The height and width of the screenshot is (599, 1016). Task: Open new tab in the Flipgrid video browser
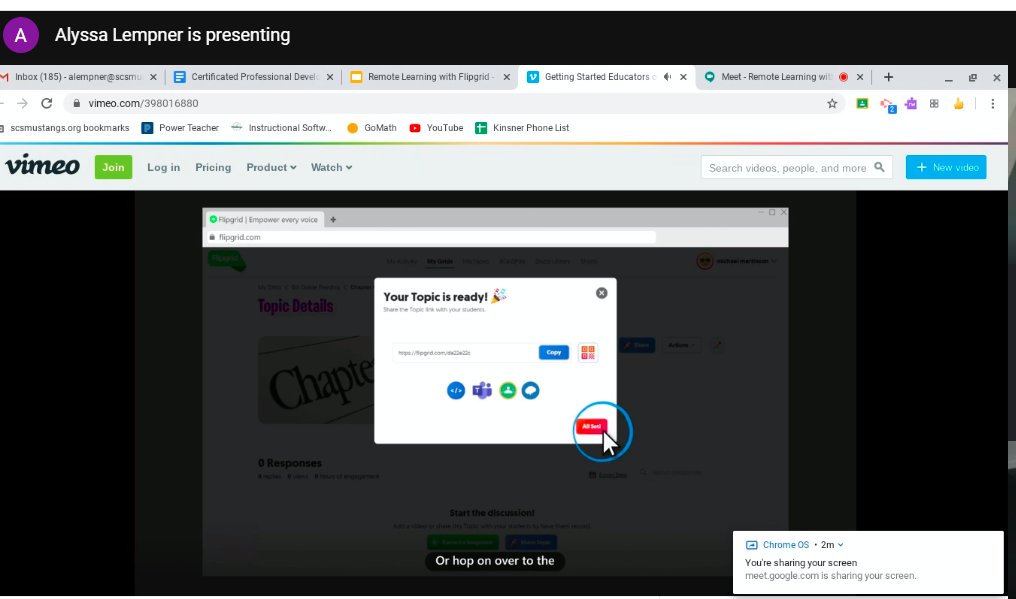333,220
